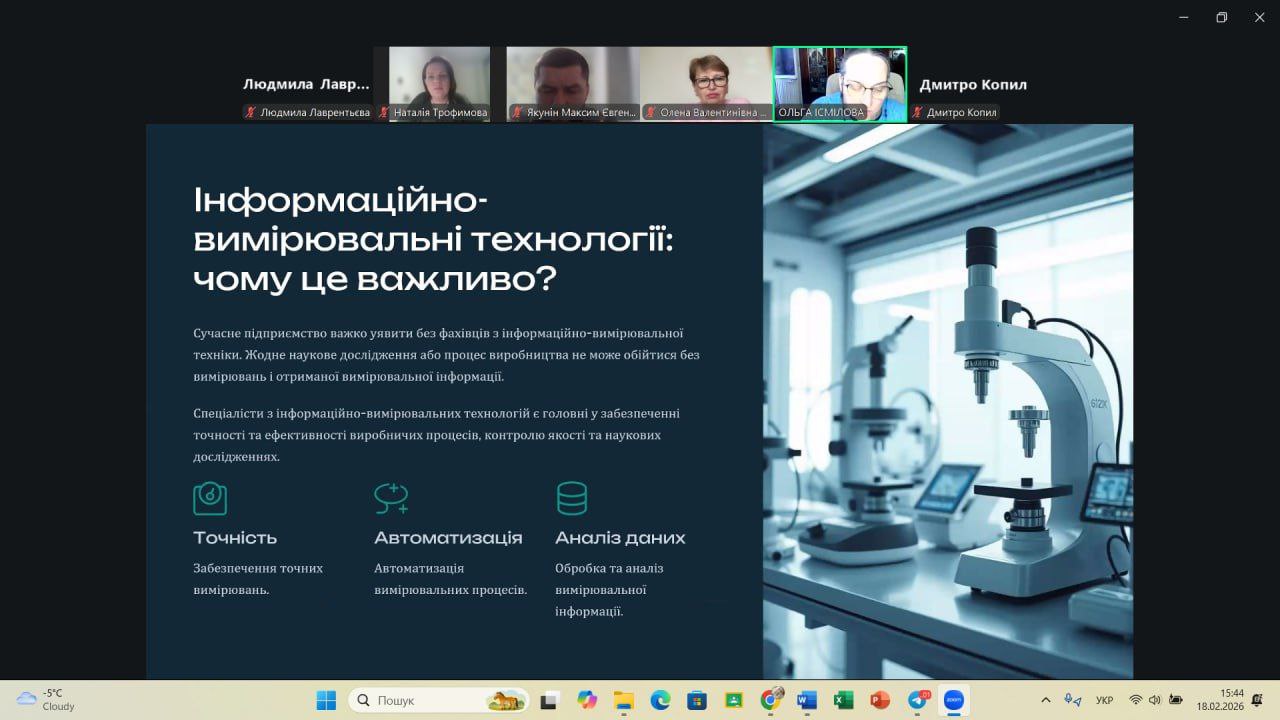Select Людмила Лаврентьєва participant tile

point(306,84)
